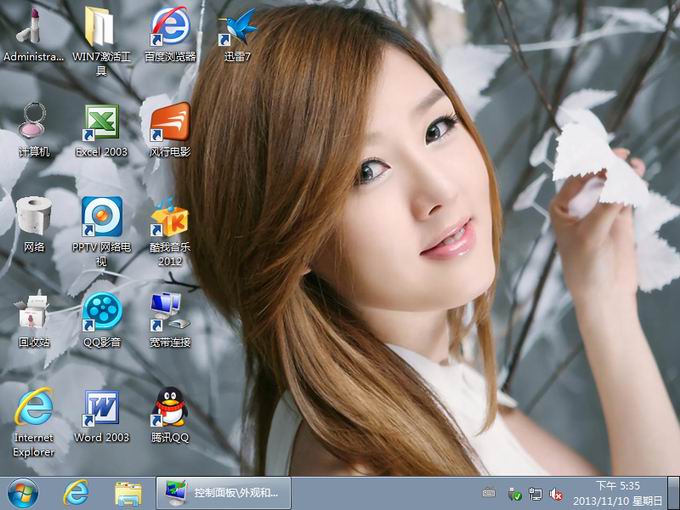The height and width of the screenshot is (510, 680).
Task: Launch Internet Explorer from the taskbar
Action: pyautogui.click(x=76, y=492)
